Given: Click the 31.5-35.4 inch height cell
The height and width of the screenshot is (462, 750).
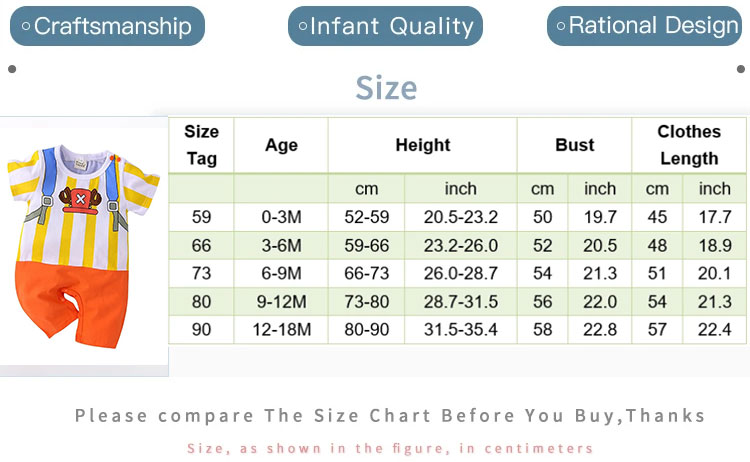Looking at the screenshot, I should 460,329.
